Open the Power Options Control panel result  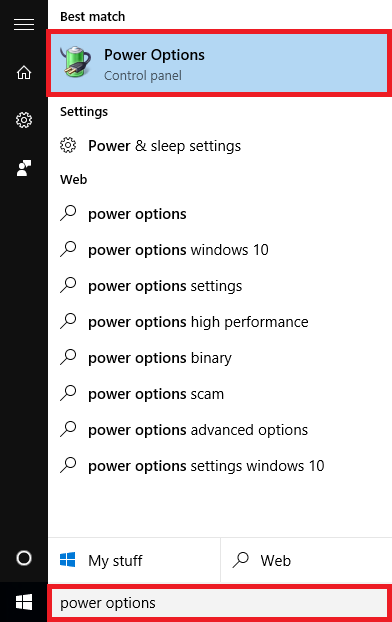point(219,63)
